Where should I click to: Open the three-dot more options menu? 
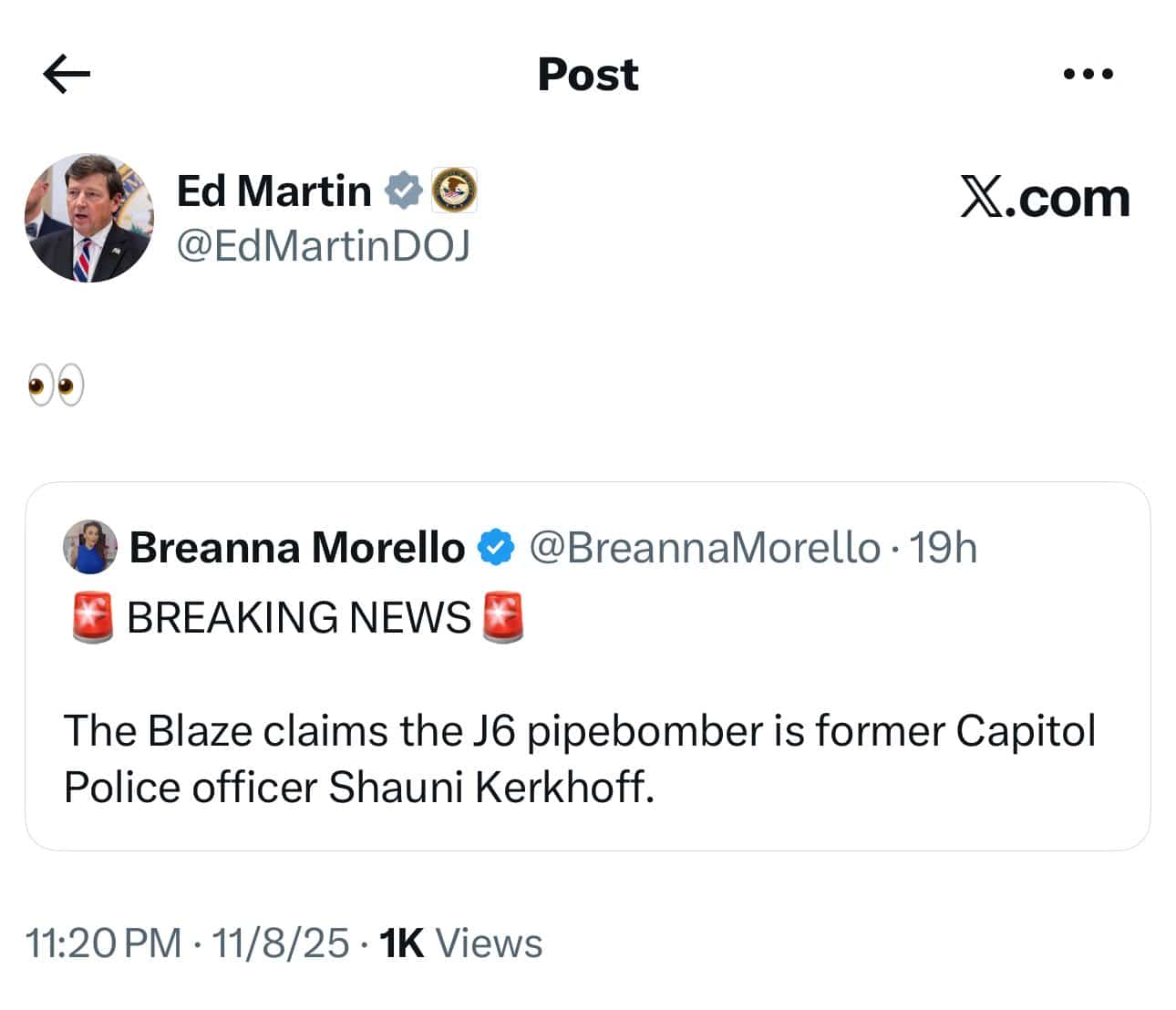point(1088,74)
